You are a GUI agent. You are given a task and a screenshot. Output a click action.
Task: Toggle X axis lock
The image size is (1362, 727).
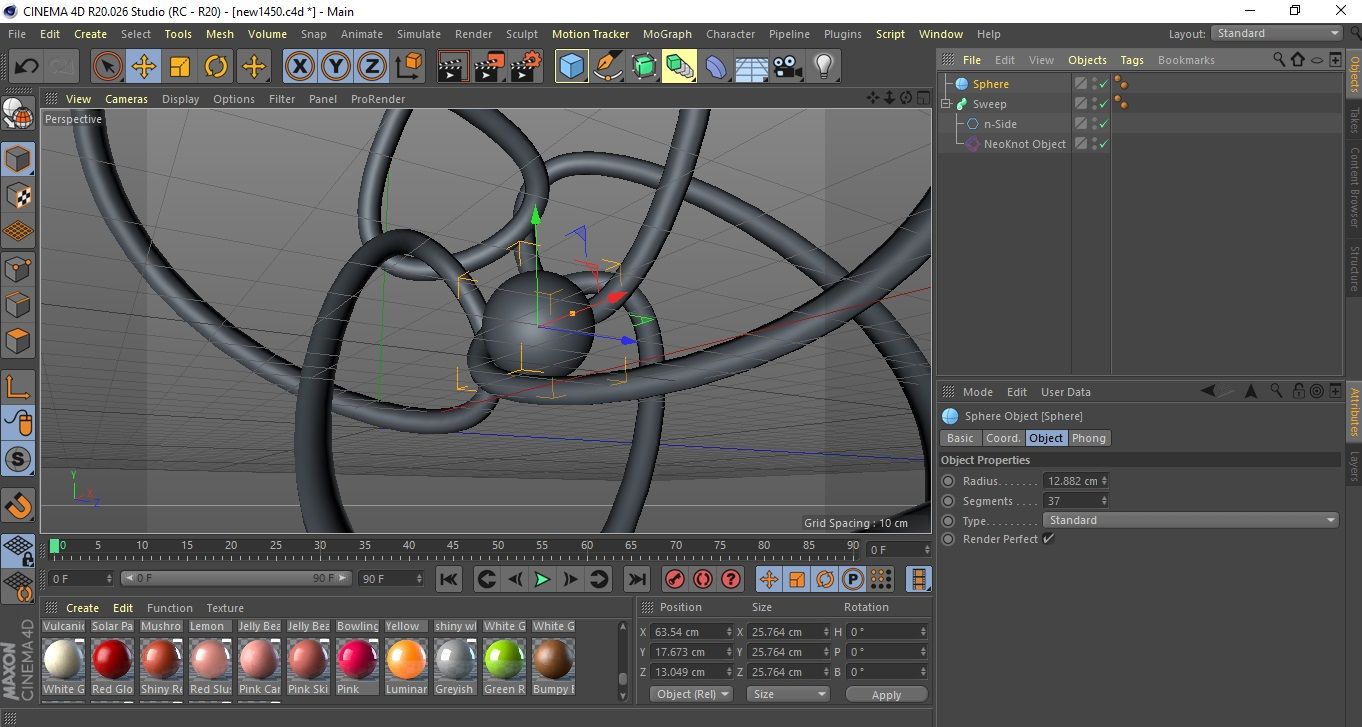coord(298,67)
